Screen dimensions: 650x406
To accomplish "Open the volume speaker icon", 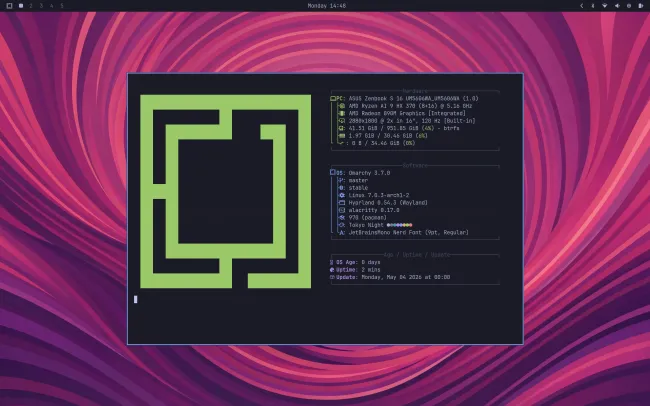I will 617,6.
